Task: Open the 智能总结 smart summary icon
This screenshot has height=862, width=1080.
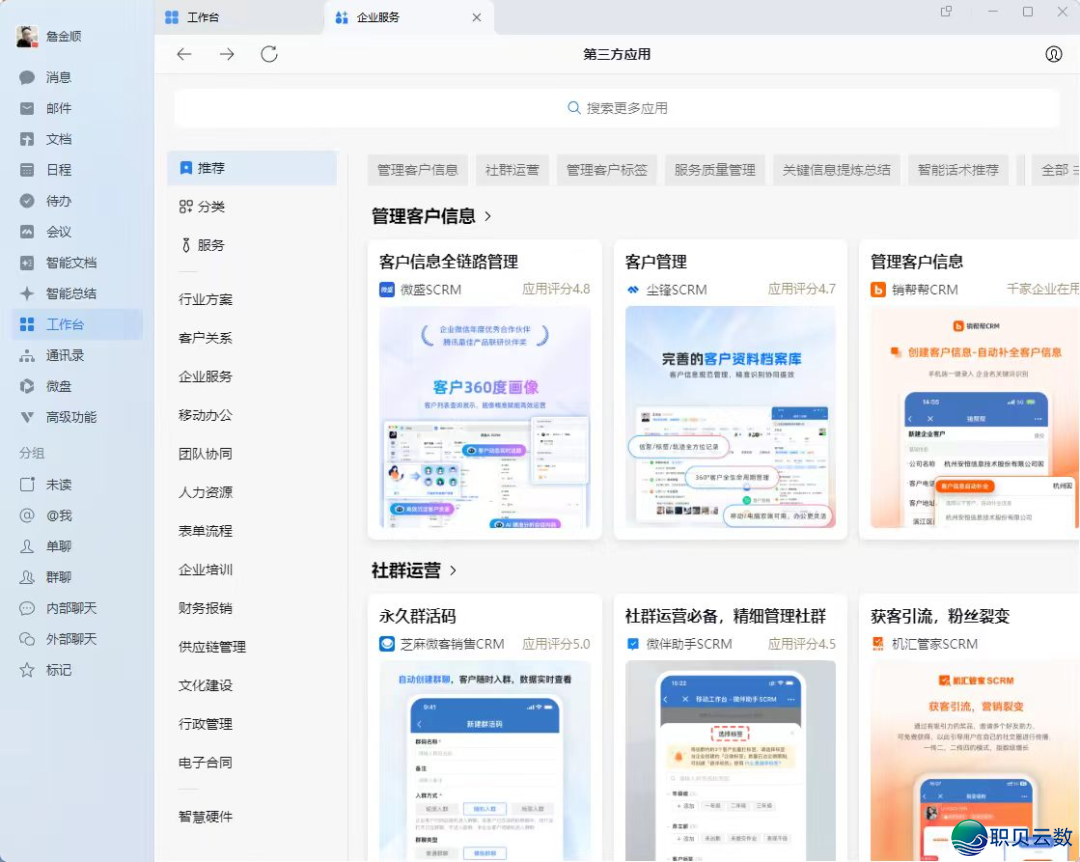Action: click(27, 294)
